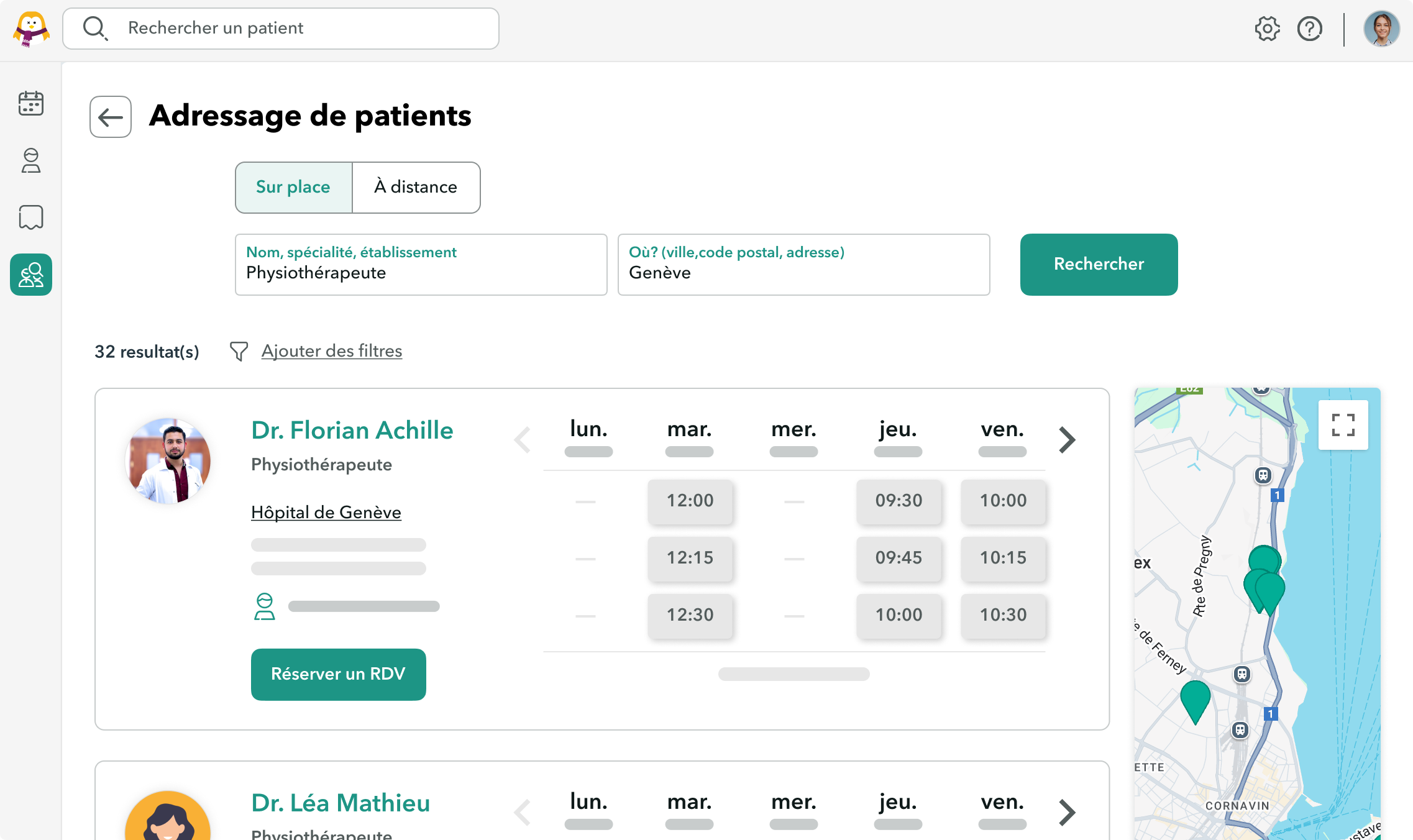1413x840 pixels.
Task: Switch to the À distance tab
Action: coord(416,188)
